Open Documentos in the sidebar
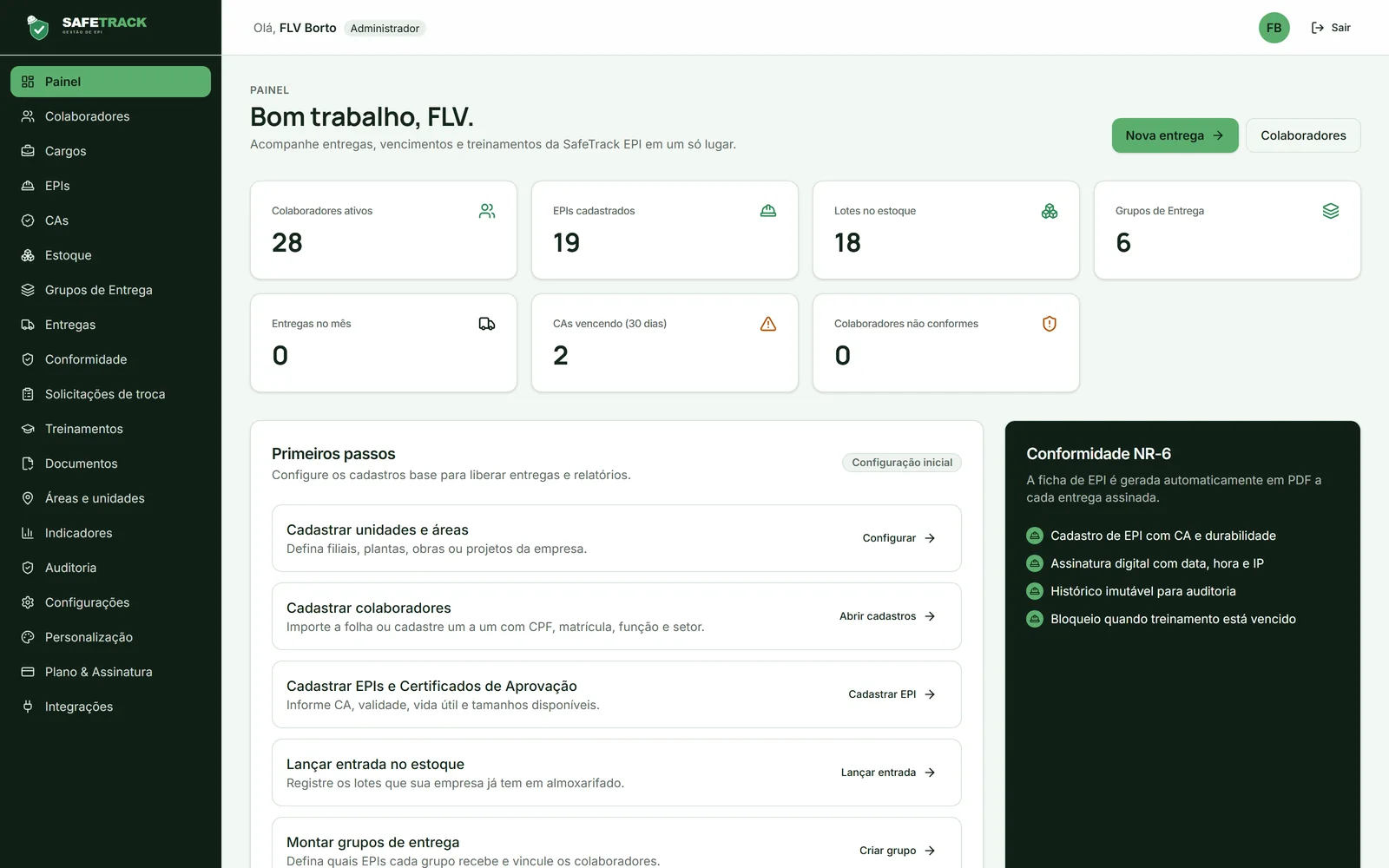Image resolution: width=1389 pixels, height=868 pixels. [110, 464]
